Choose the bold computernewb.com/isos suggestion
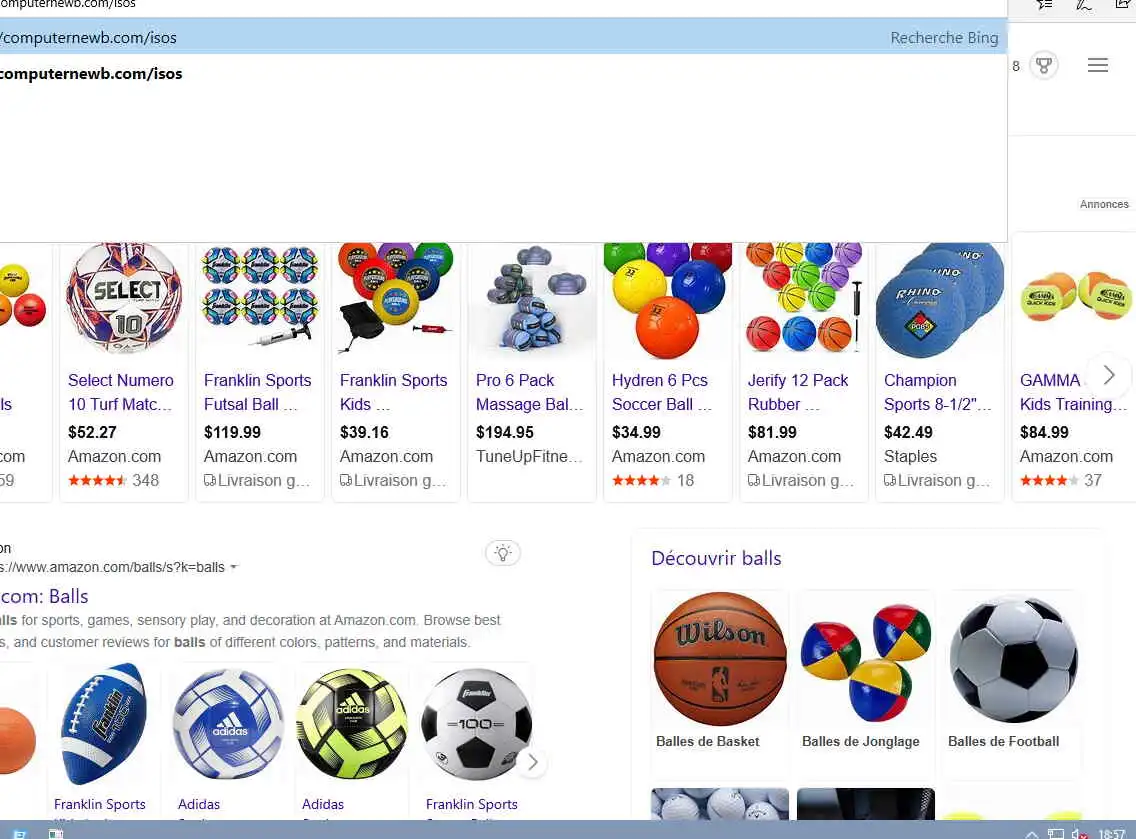 click(91, 74)
